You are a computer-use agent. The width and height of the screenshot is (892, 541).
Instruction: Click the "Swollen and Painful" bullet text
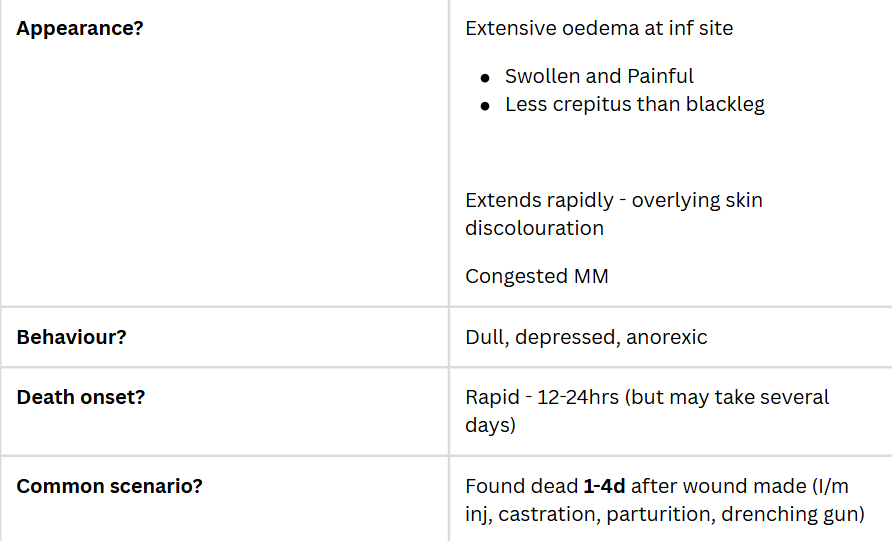599,76
